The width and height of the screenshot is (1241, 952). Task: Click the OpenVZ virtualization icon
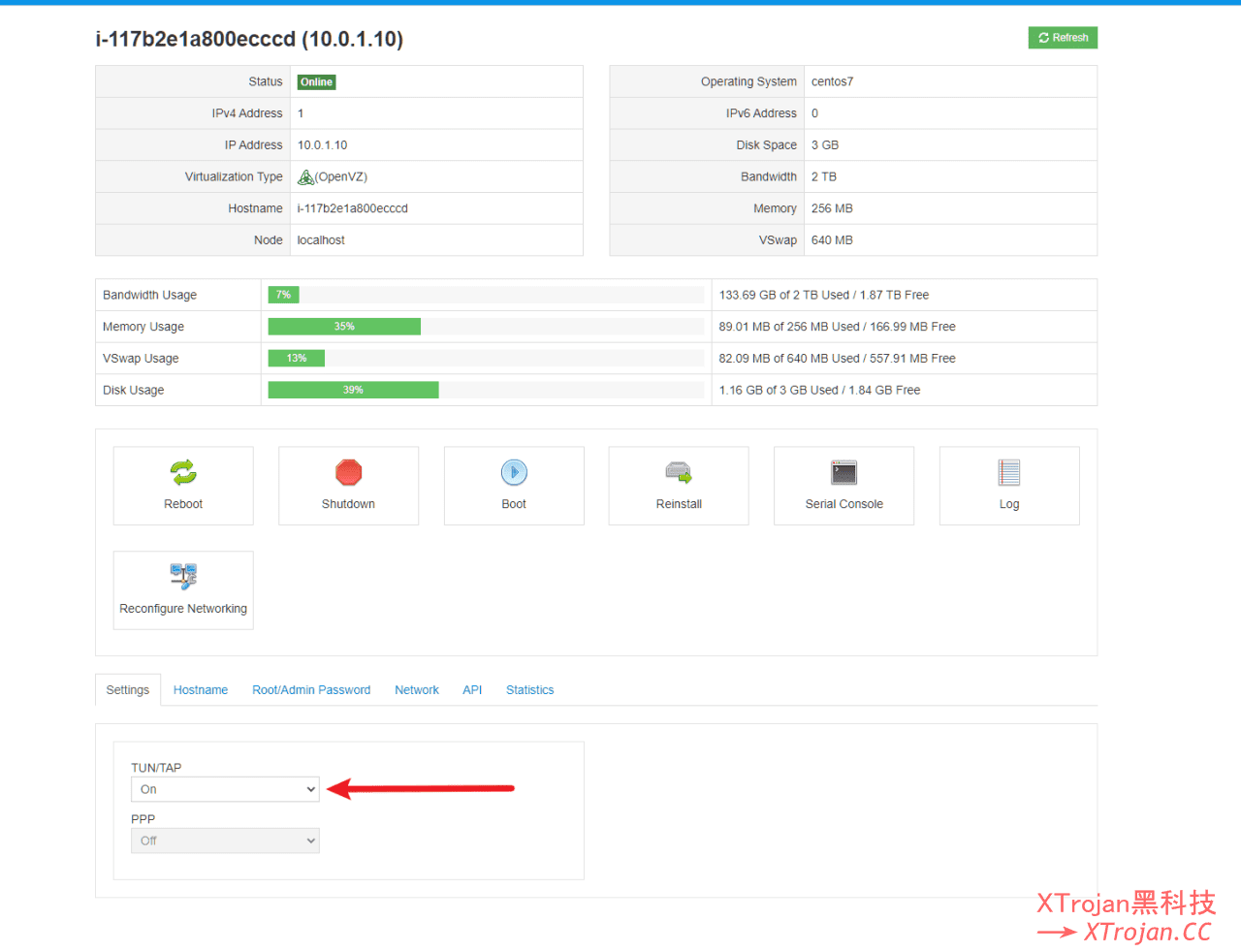(x=305, y=176)
